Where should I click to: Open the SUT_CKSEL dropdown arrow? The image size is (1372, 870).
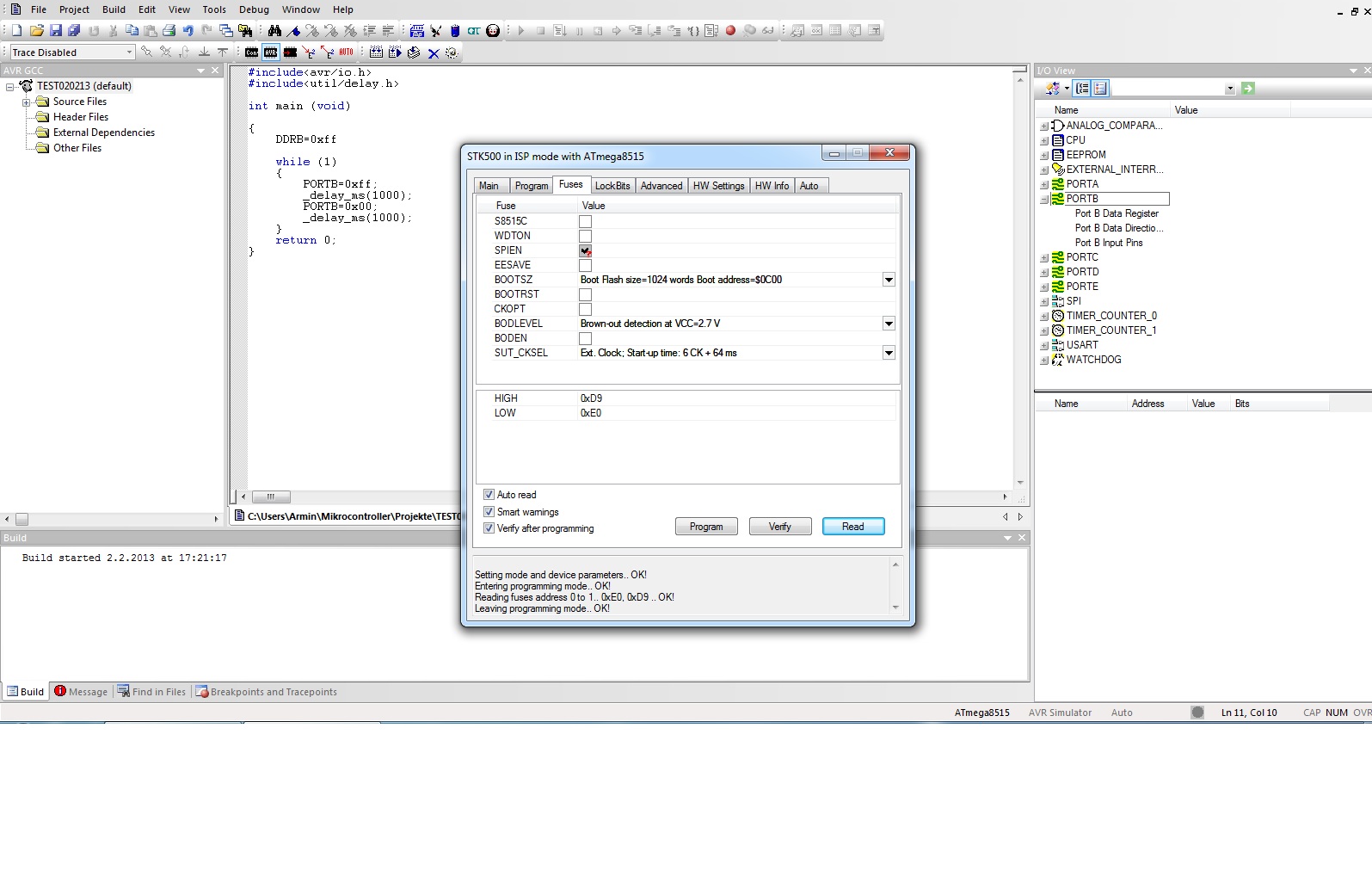point(889,353)
